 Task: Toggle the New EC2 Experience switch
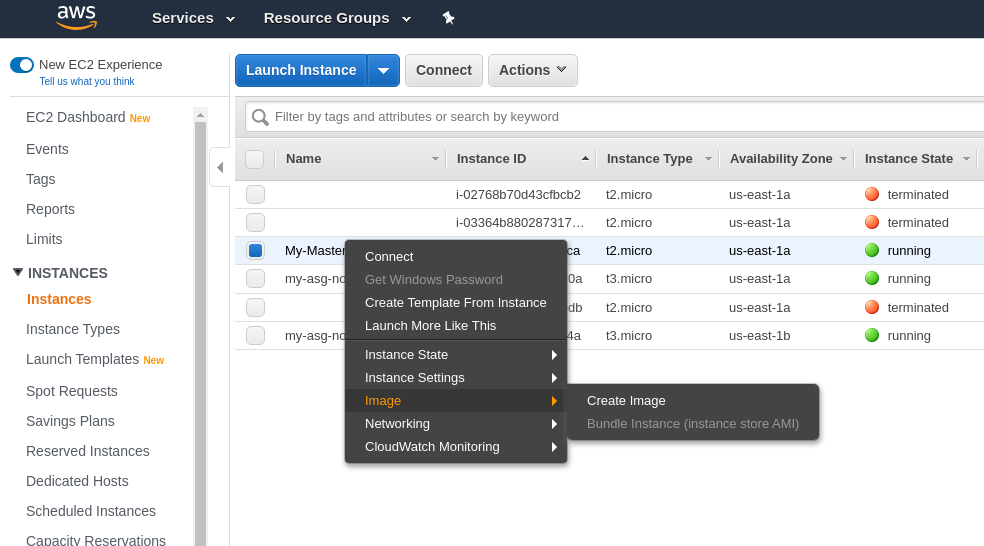pyautogui.click(x=22, y=65)
